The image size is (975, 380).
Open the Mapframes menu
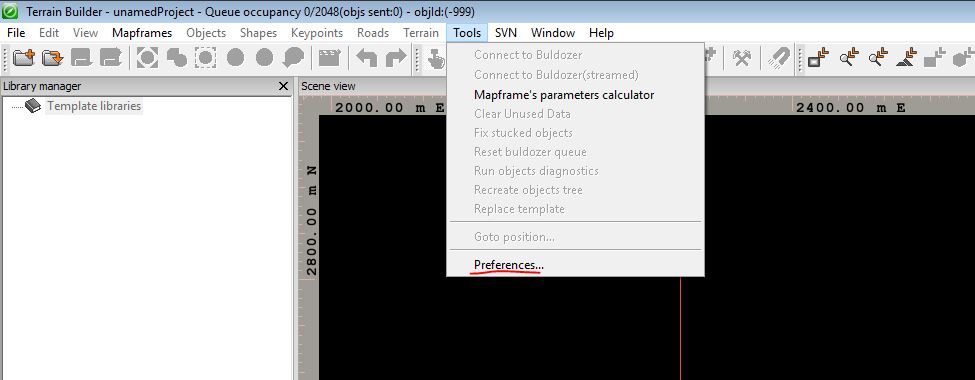pyautogui.click(x=142, y=33)
